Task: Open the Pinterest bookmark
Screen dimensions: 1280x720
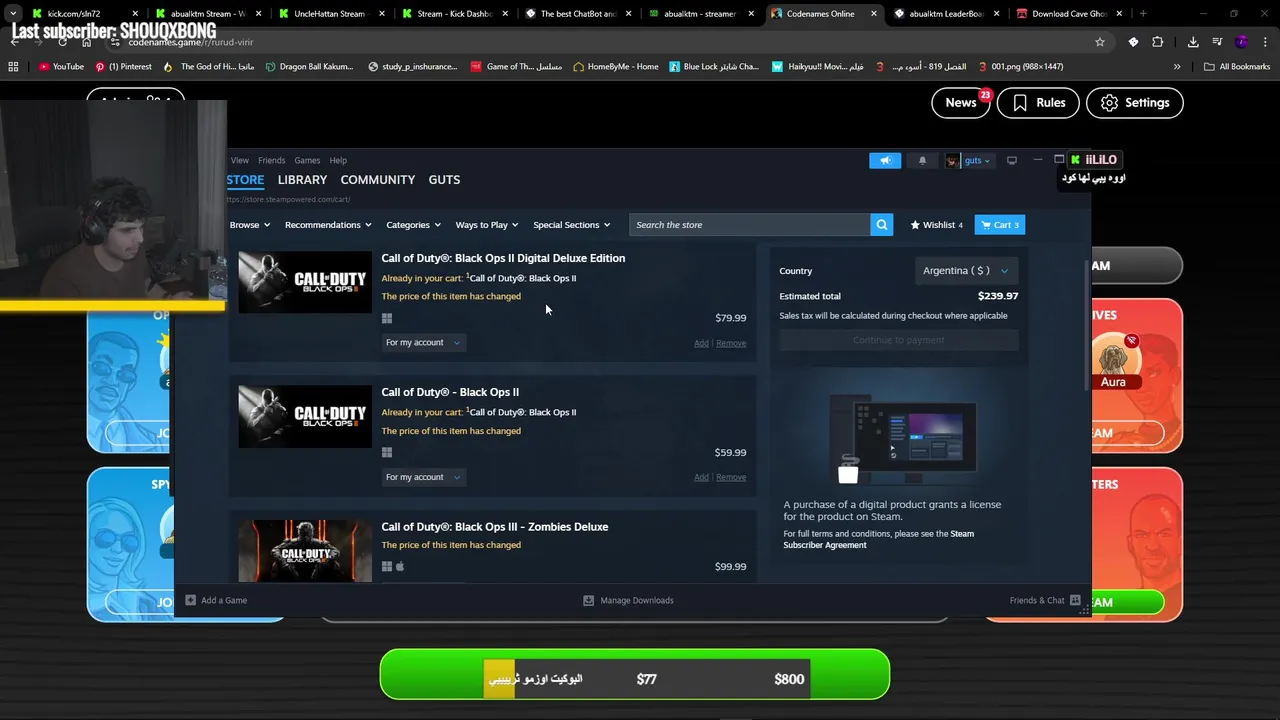Action: tap(123, 67)
